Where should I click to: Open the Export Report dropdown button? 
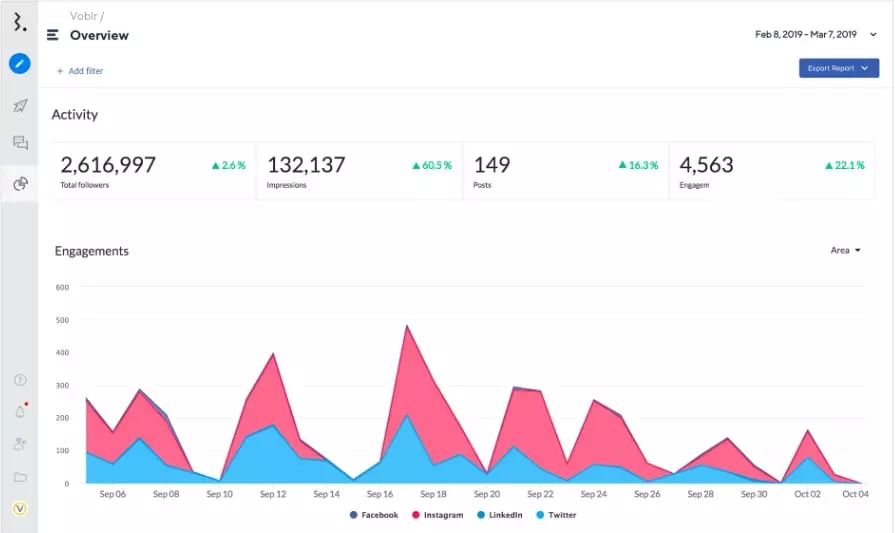coord(838,68)
